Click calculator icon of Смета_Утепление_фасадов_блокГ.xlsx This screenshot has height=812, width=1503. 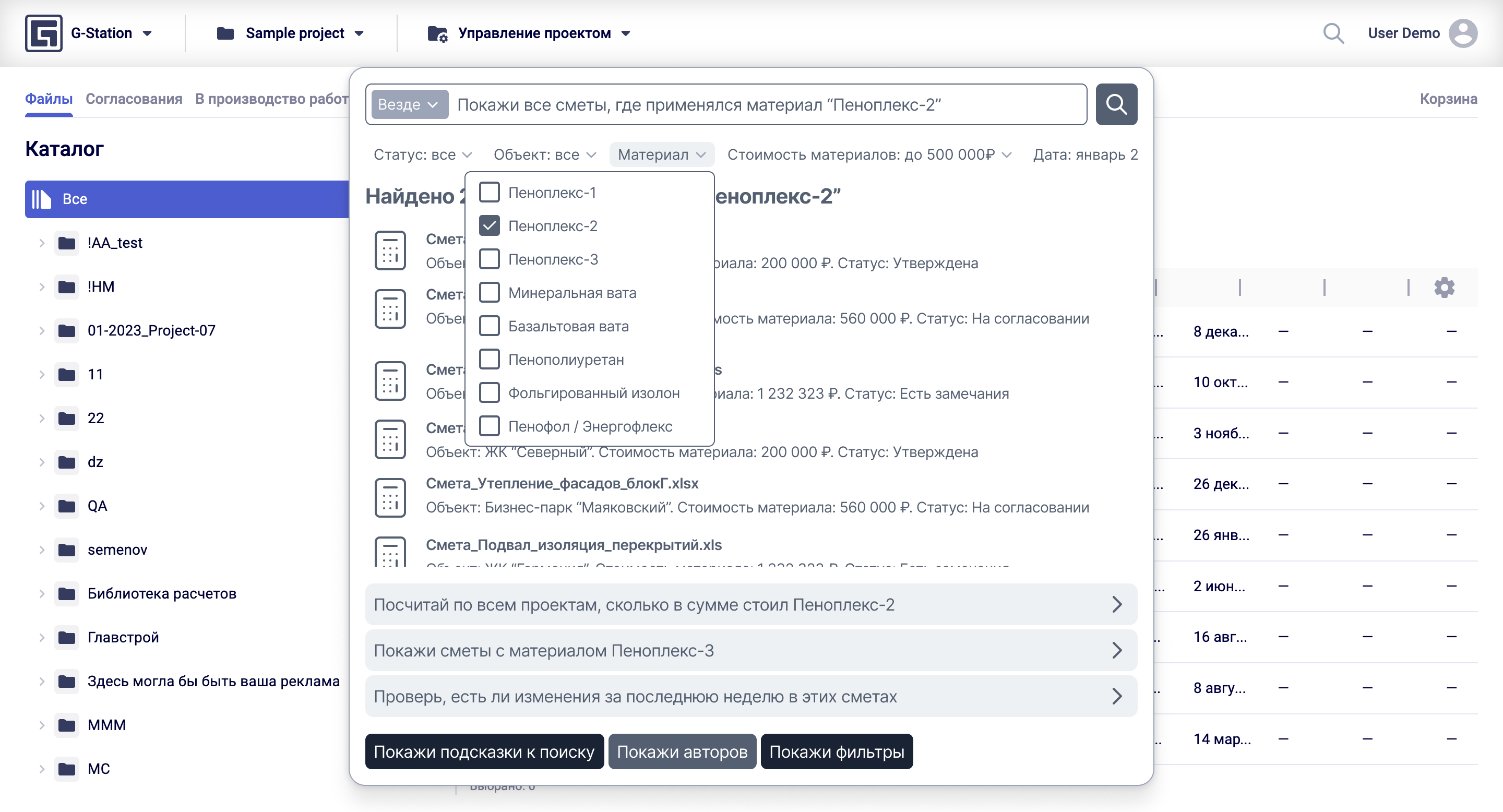coord(390,497)
